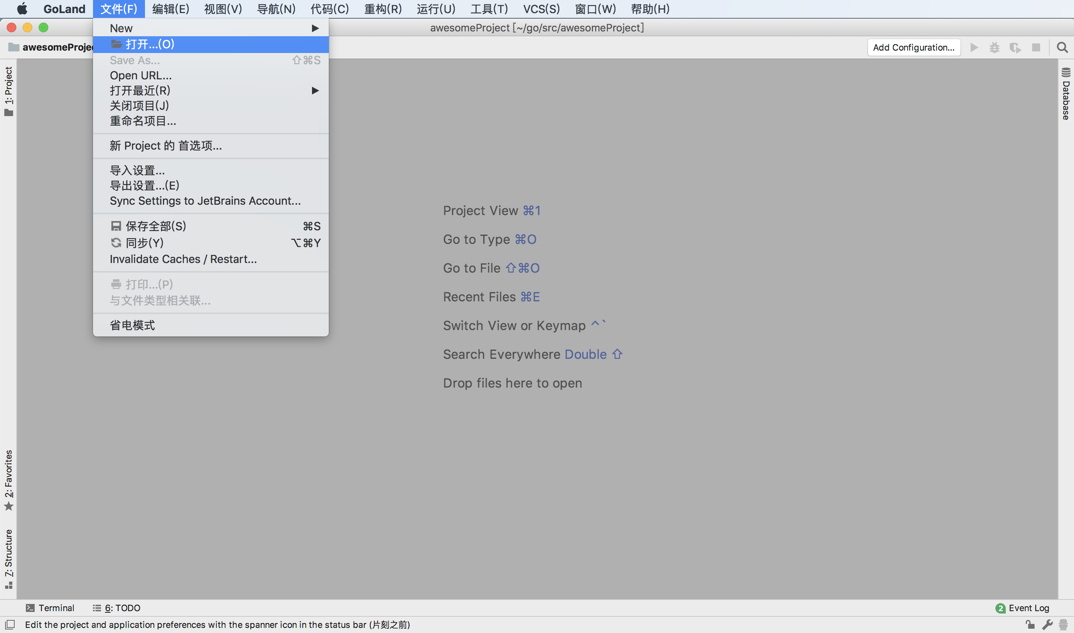Viewport: 1074px width, 633px height.
Task: Toggle tool window buttons icon in status bar
Action: pos(10,625)
